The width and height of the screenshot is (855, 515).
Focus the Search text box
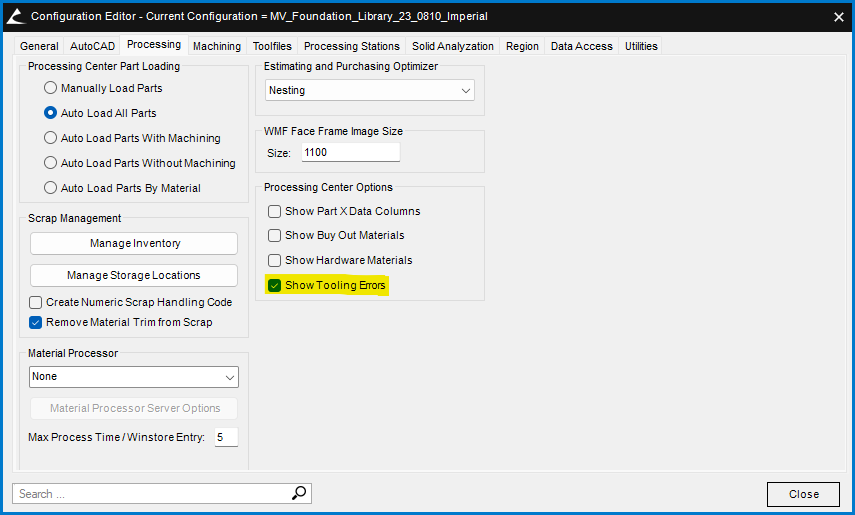click(x=150, y=493)
